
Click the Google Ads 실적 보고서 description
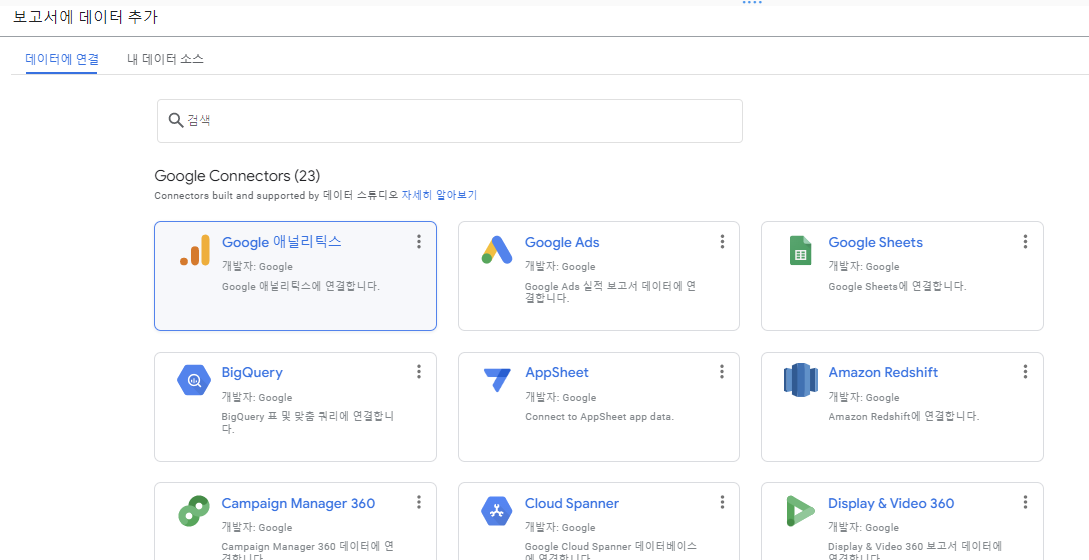(610, 292)
